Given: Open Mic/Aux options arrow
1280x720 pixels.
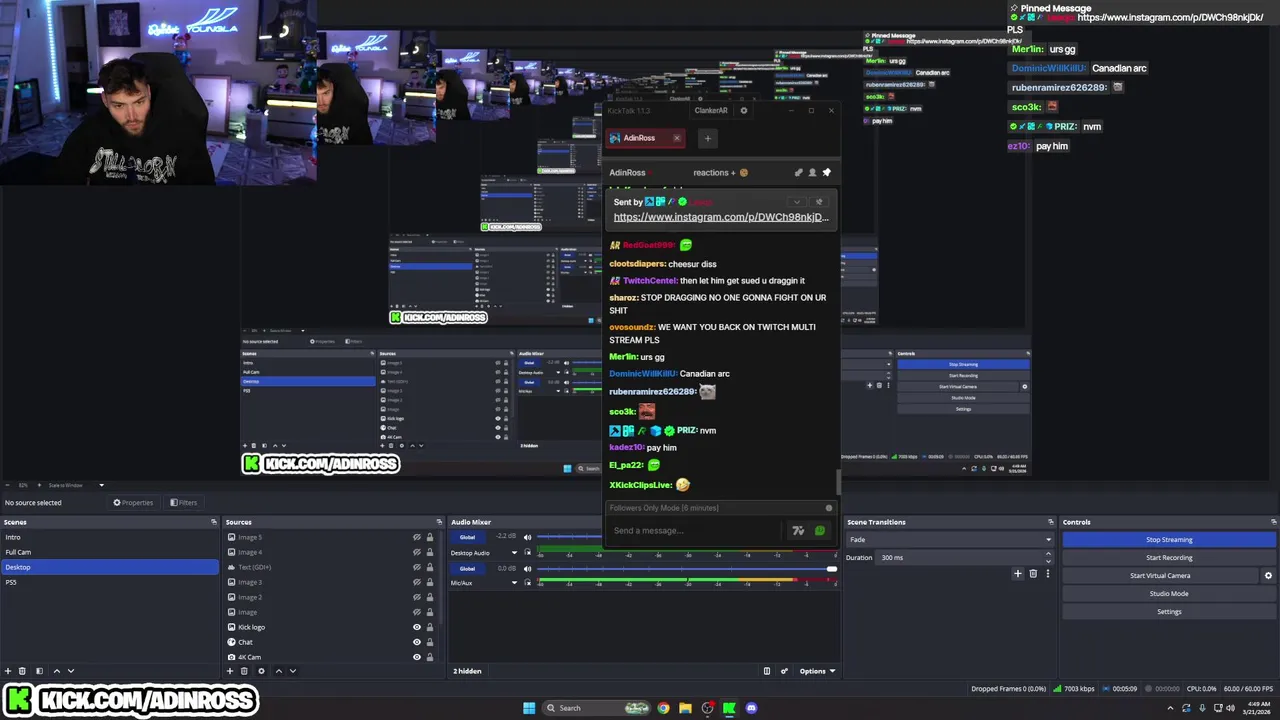Looking at the screenshot, I should point(514,583).
